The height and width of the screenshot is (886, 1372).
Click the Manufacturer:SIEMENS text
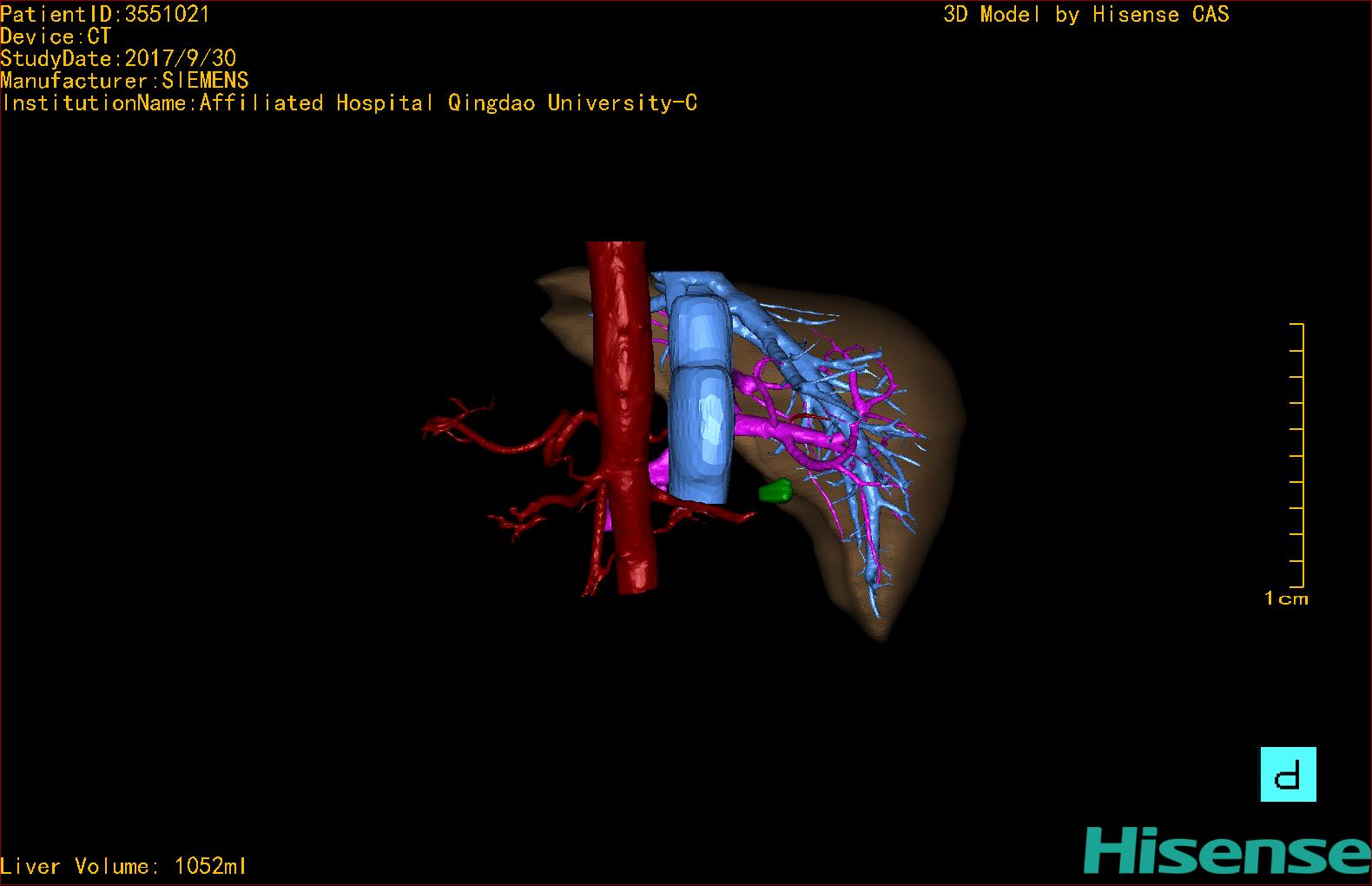(x=124, y=81)
